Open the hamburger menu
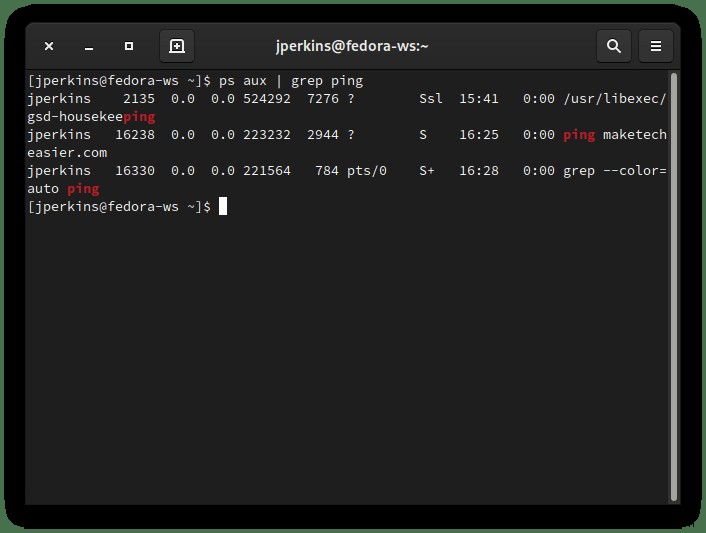 [656, 46]
